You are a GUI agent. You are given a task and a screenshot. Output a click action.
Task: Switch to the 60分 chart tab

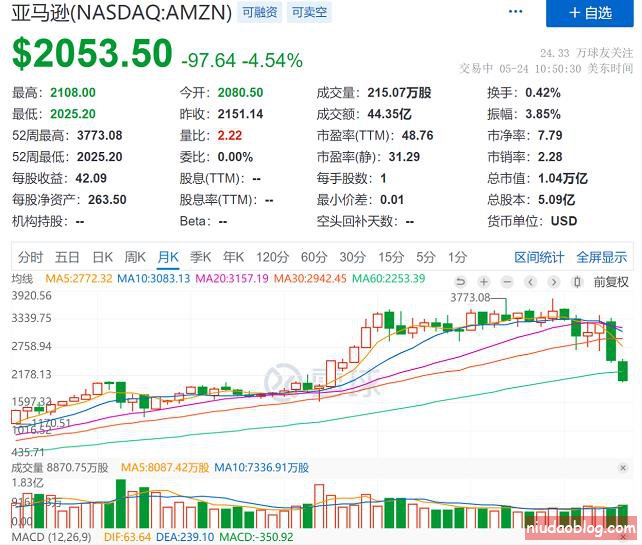(314, 257)
